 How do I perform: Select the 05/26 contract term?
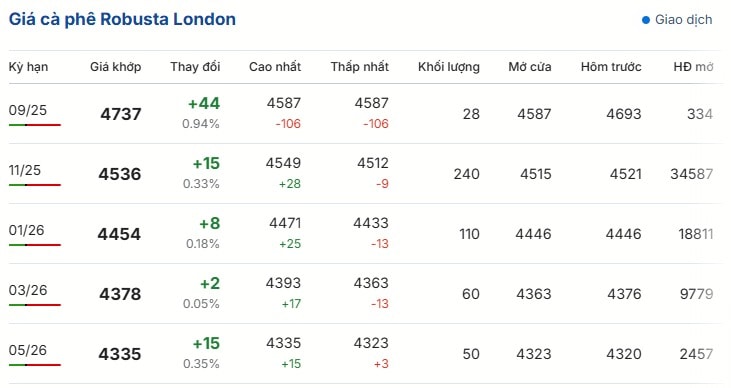[x=28, y=350]
